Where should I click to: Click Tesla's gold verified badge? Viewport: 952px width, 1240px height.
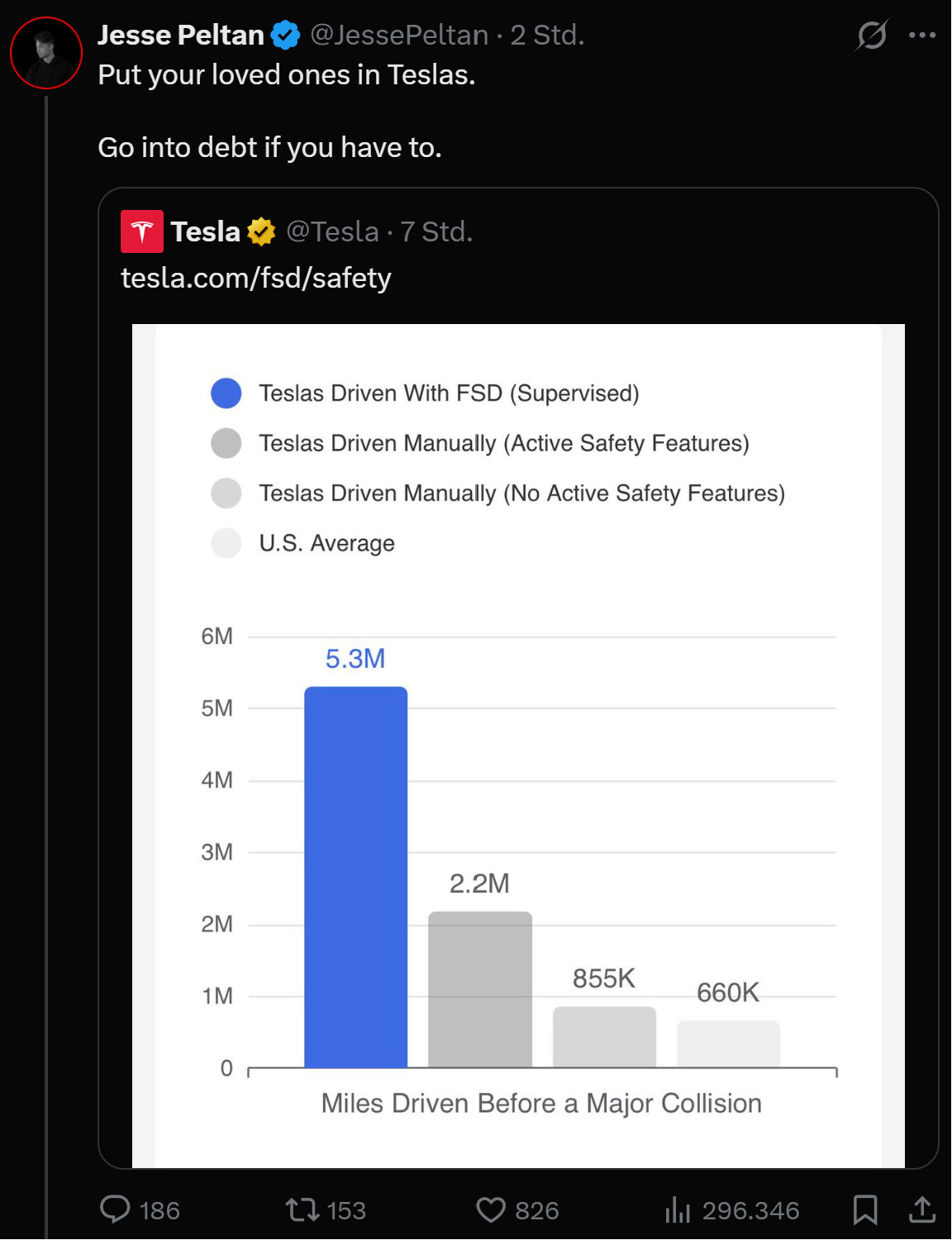coord(261,231)
